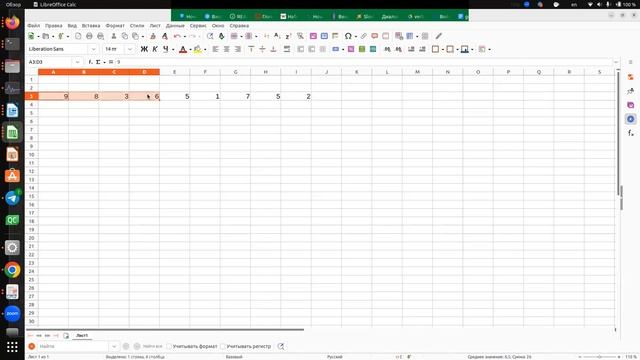Open Telegram from the dock

pyautogui.click(x=12, y=198)
